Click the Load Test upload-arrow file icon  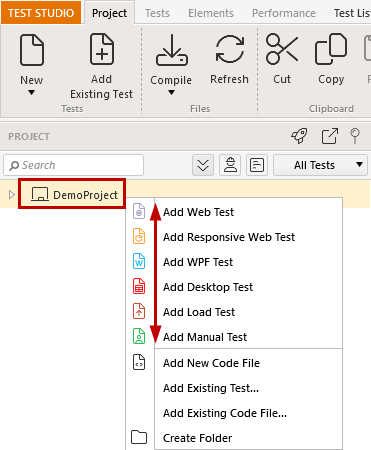(139, 311)
